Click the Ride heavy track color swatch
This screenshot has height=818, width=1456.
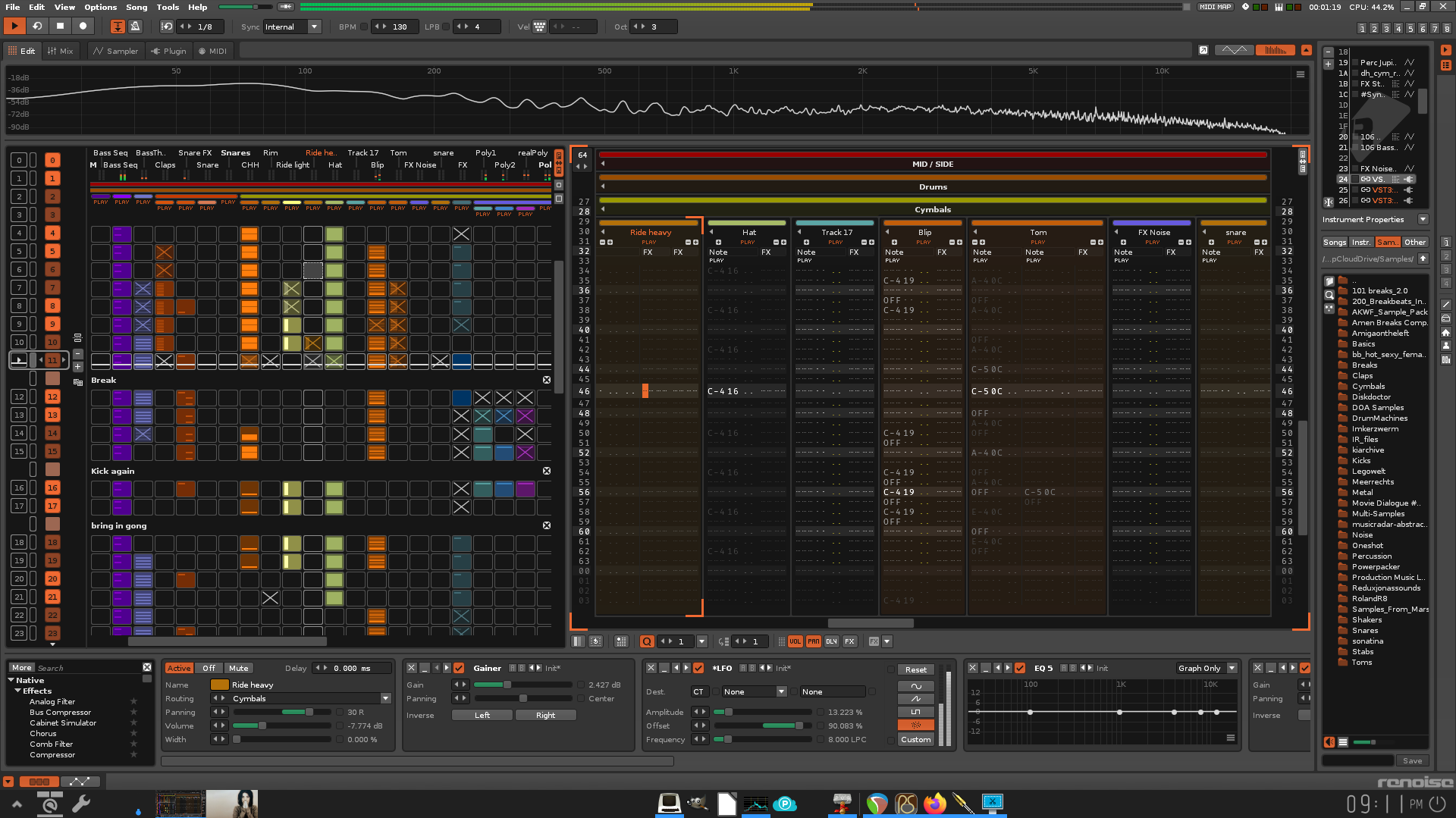pos(220,685)
